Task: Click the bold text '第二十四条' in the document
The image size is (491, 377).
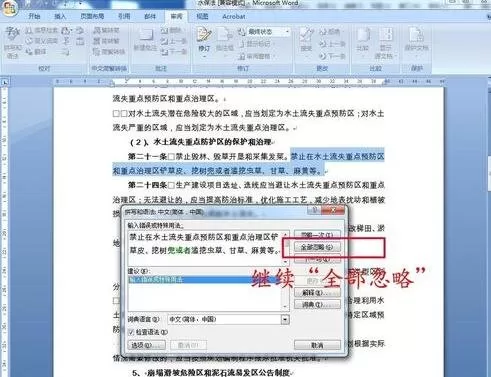Action: tap(147, 185)
